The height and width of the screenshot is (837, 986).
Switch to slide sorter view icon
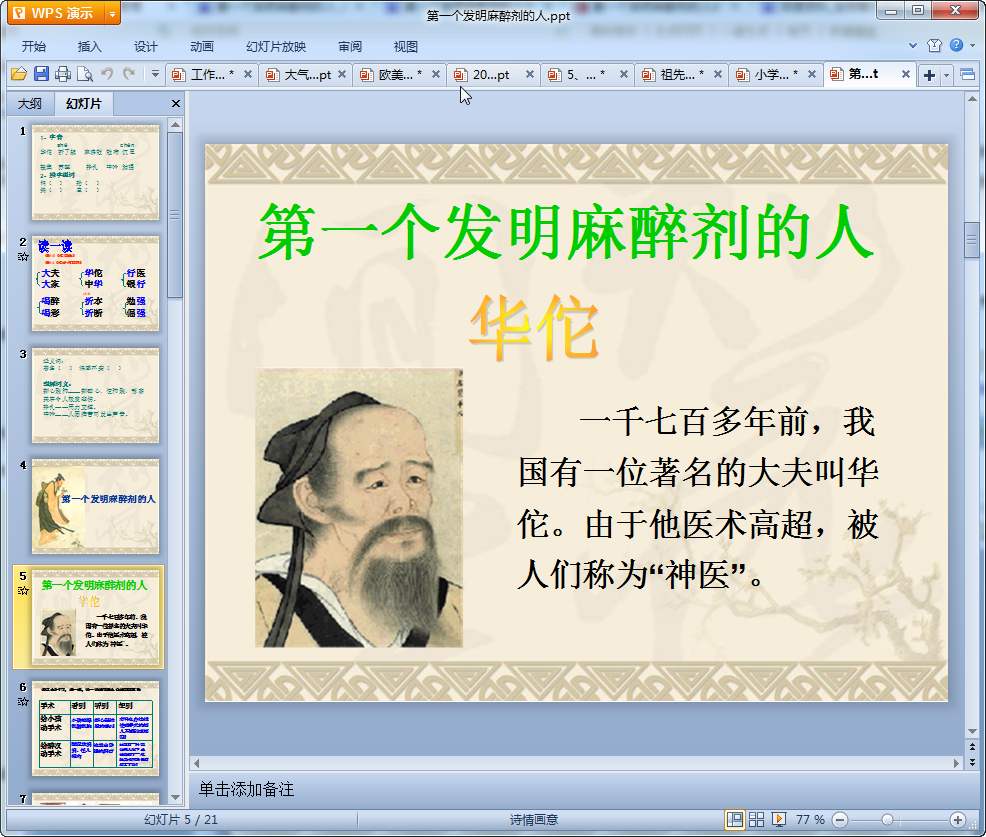[x=756, y=819]
